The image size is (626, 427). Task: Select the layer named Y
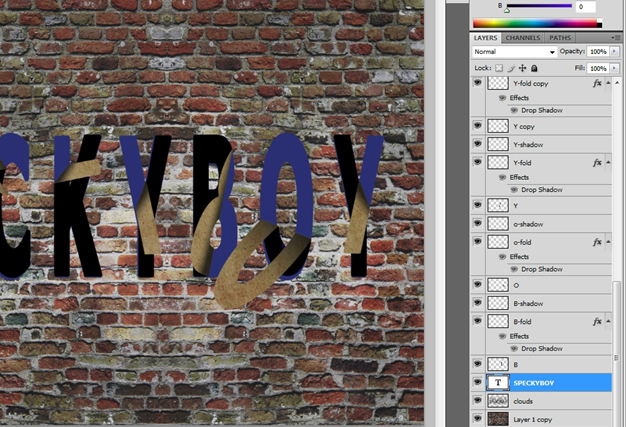tap(549, 206)
